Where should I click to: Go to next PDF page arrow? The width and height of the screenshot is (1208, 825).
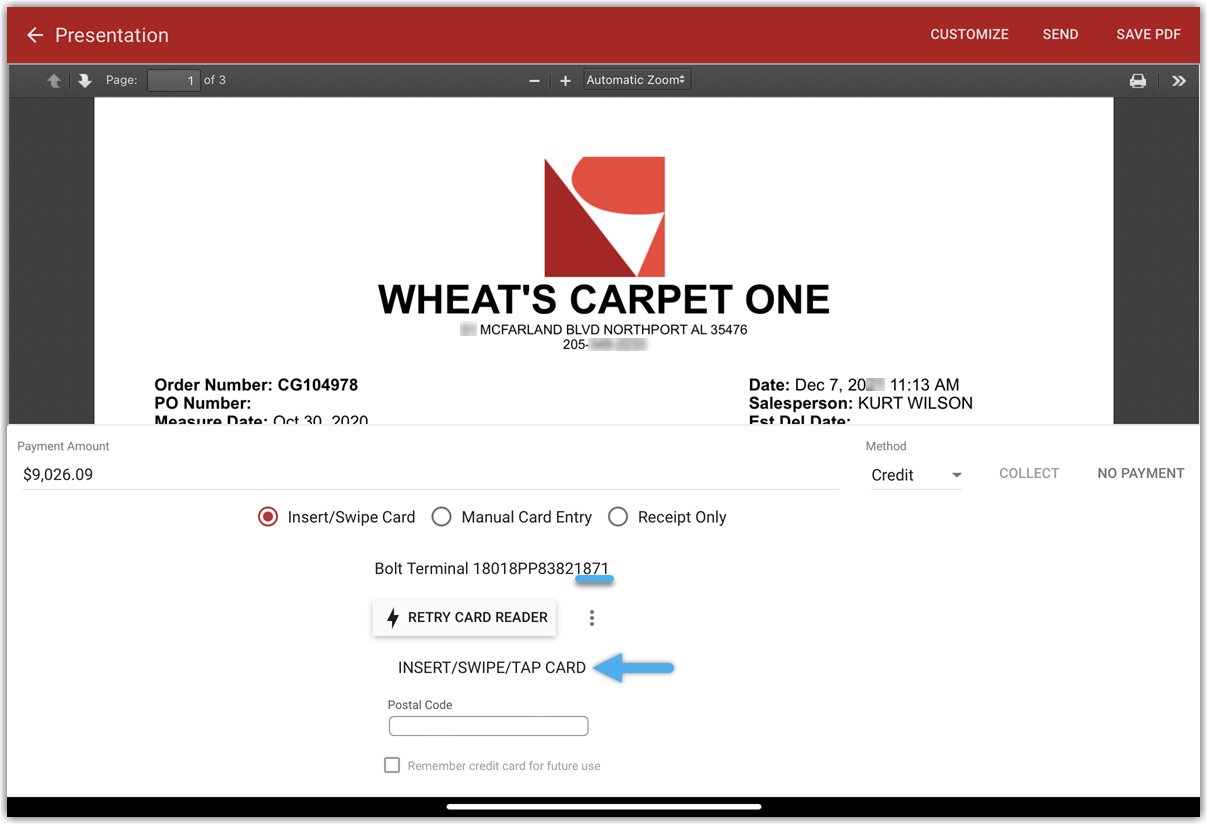(85, 81)
